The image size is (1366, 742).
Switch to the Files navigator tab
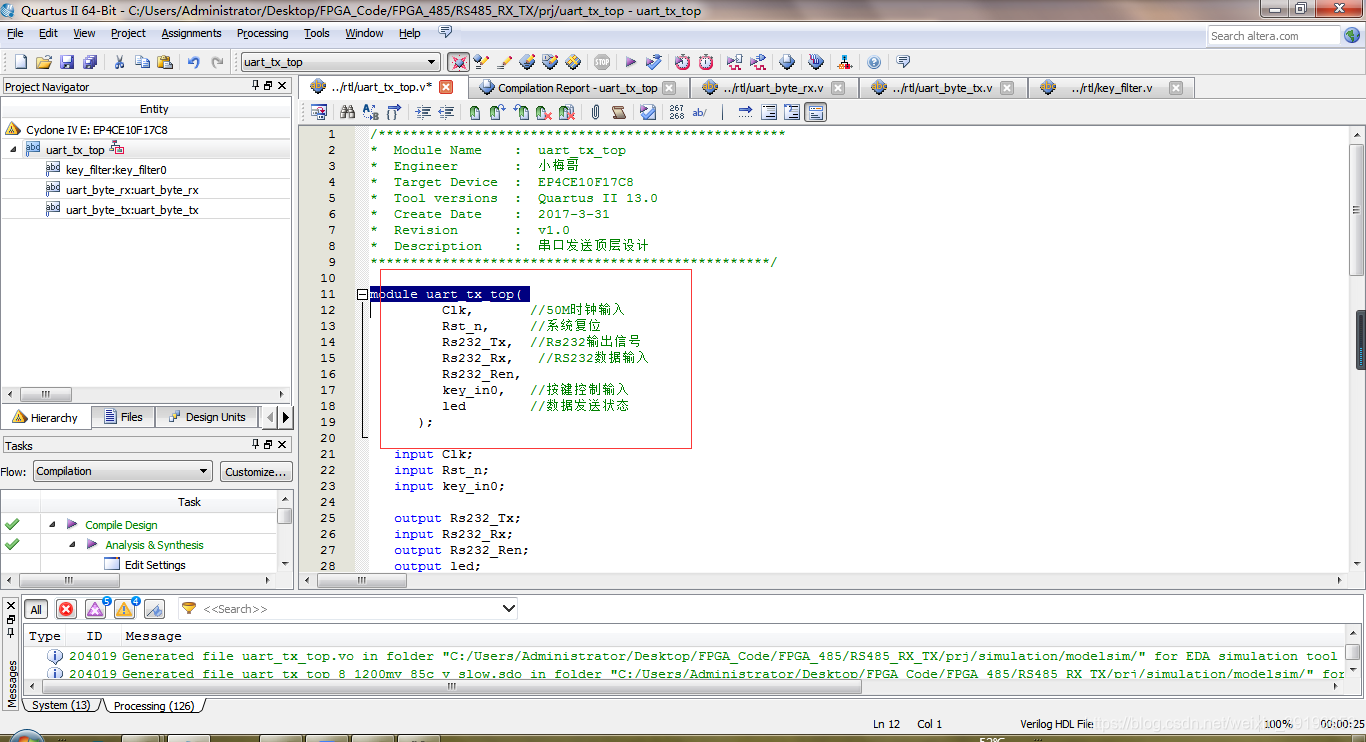pyautogui.click(x=122, y=417)
